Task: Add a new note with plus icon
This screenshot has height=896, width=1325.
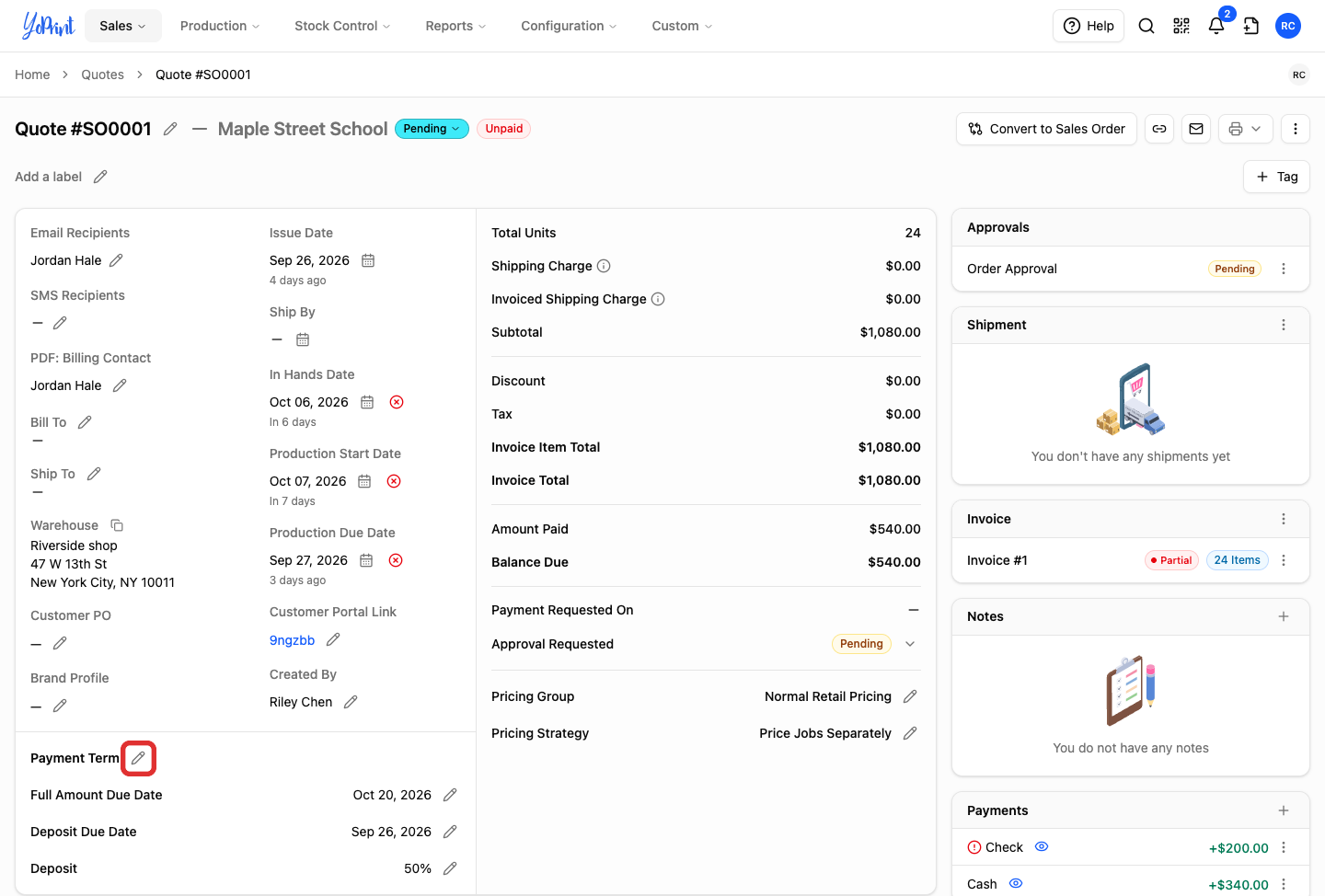Action: (x=1284, y=616)
